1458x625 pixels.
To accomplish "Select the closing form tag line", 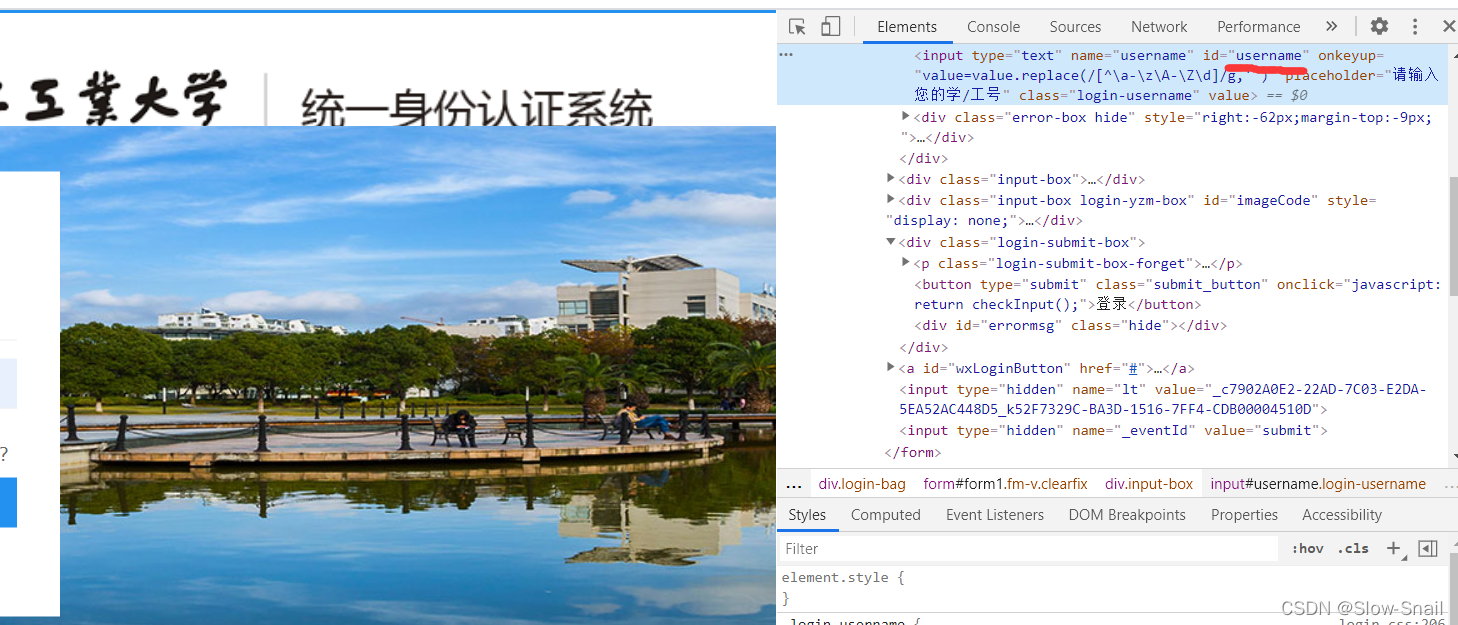I will click(x=913, y=452).
